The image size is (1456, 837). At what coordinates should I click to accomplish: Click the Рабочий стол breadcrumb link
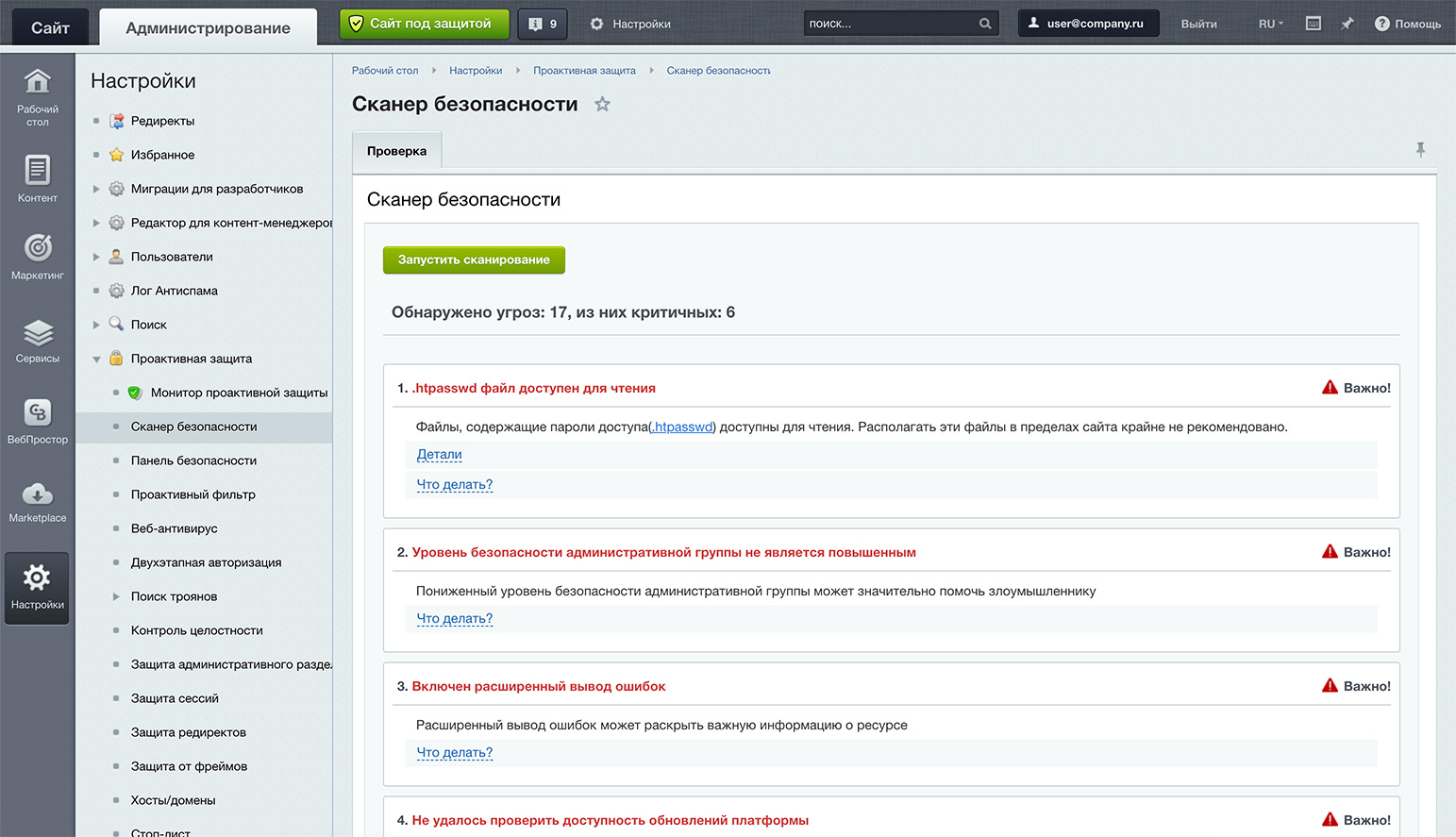click(x=385, y=71)
